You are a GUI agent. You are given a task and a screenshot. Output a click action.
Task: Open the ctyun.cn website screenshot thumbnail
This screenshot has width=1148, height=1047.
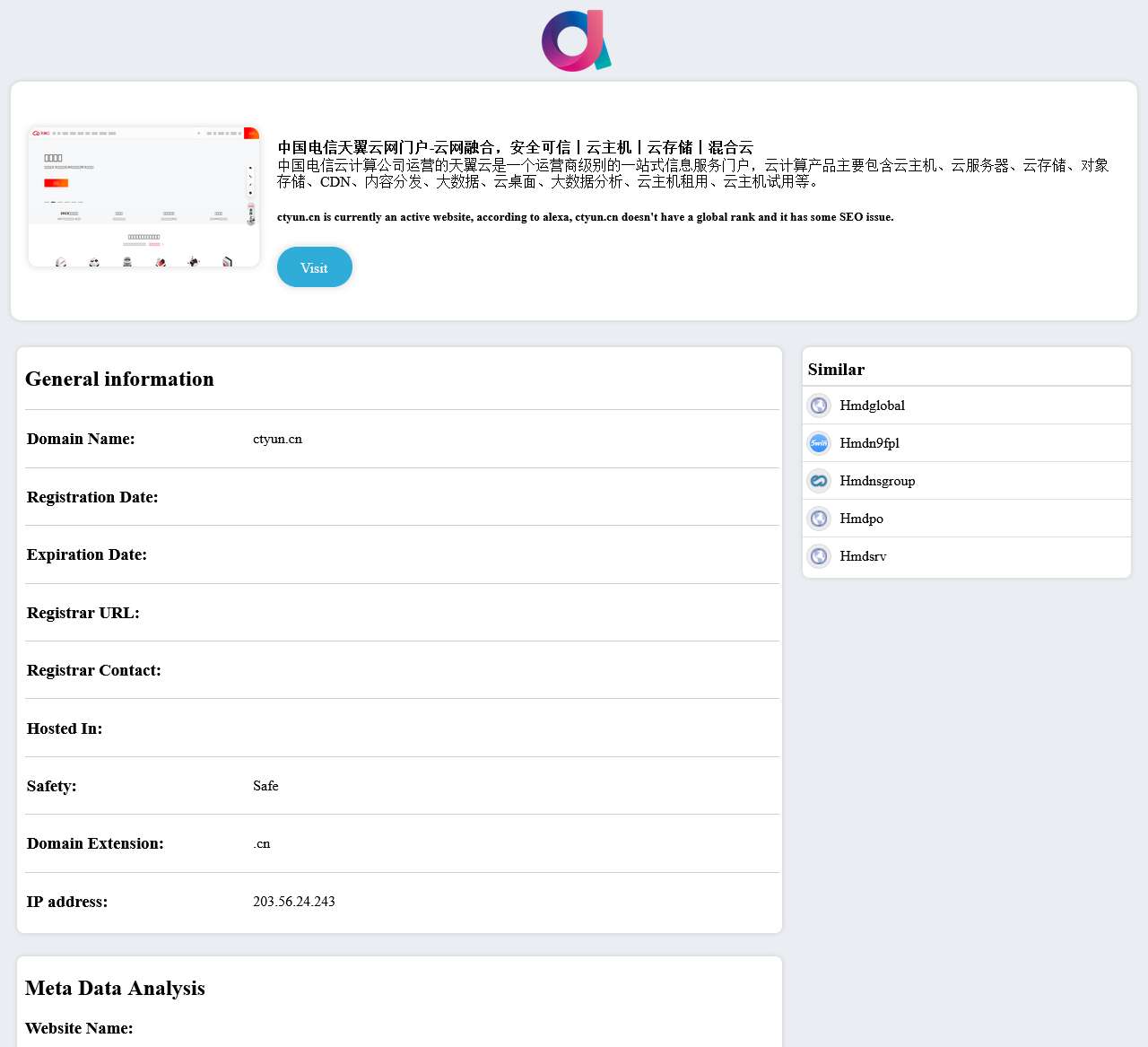pyautogui.click(x=143, y=196)
